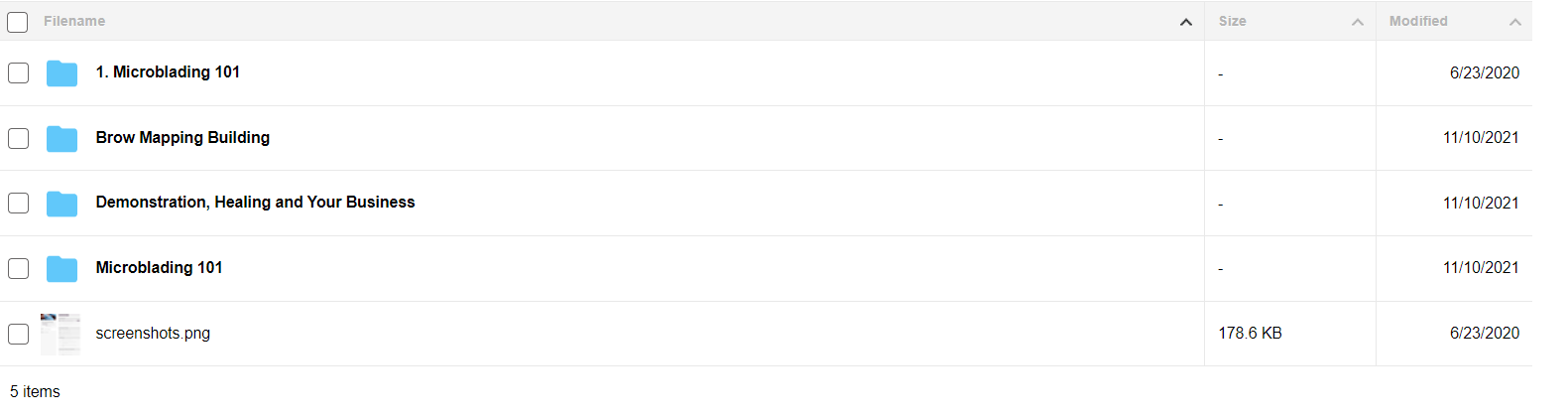
Task: Tick the select-all checkbox in the header
Action: (x=18, y=22)
